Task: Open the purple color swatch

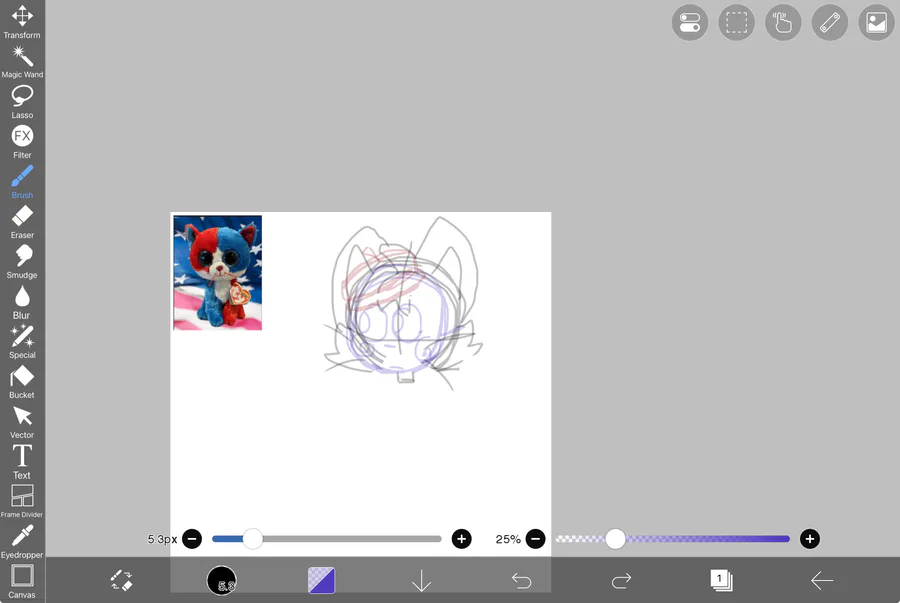Action: coord(321,580)
